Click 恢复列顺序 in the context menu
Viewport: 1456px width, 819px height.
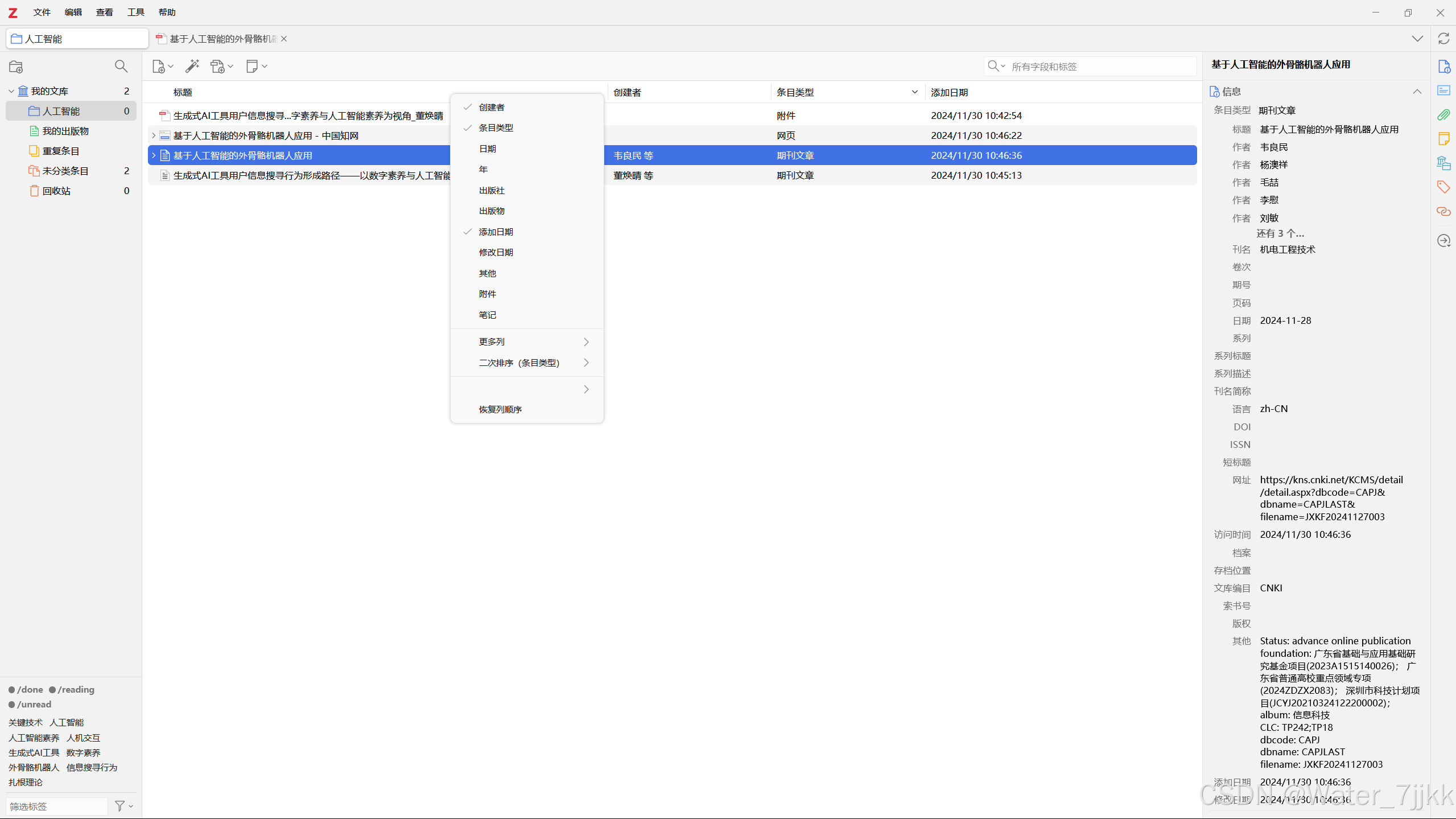[500, 409]
